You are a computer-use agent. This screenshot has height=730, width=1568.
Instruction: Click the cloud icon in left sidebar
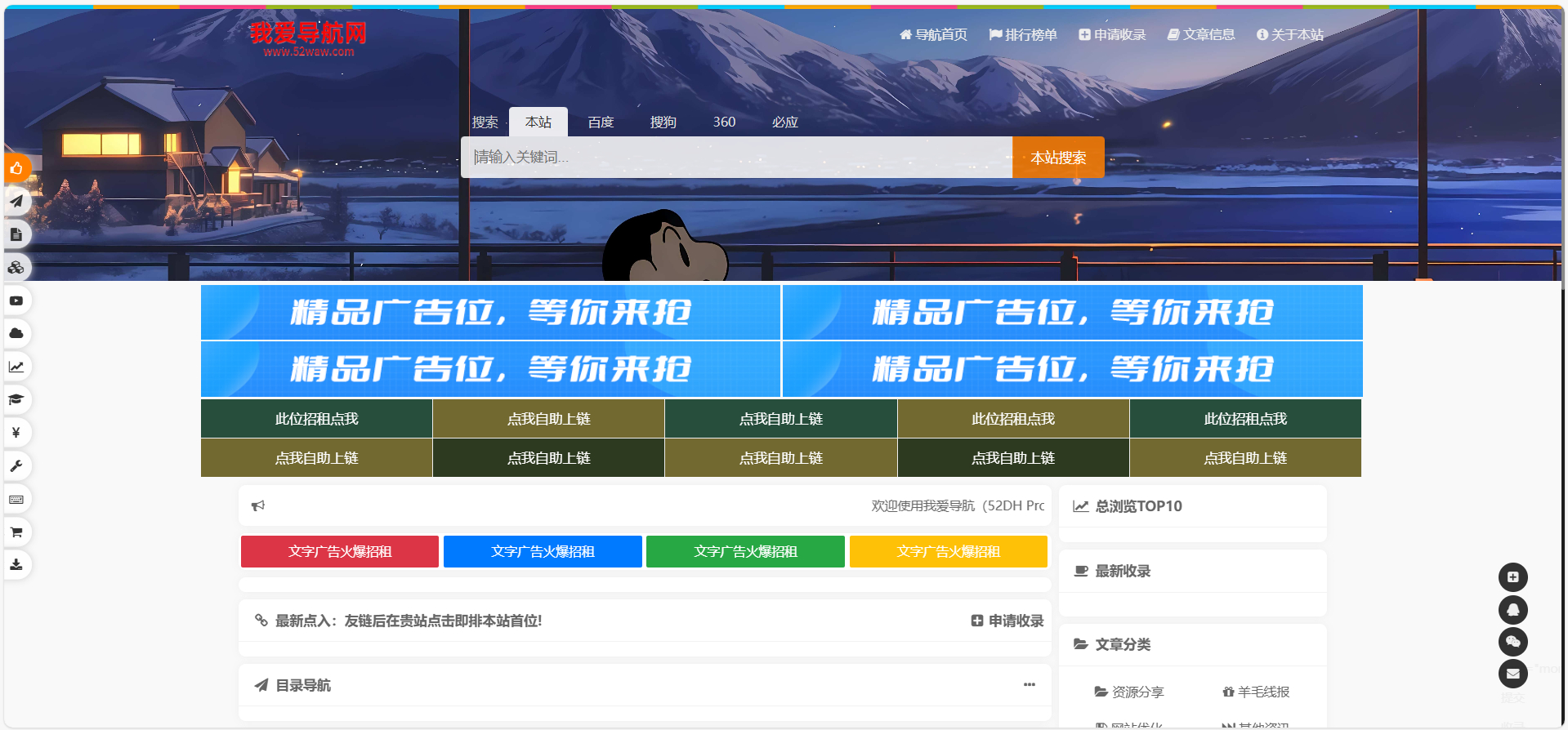tap(16, 333)
